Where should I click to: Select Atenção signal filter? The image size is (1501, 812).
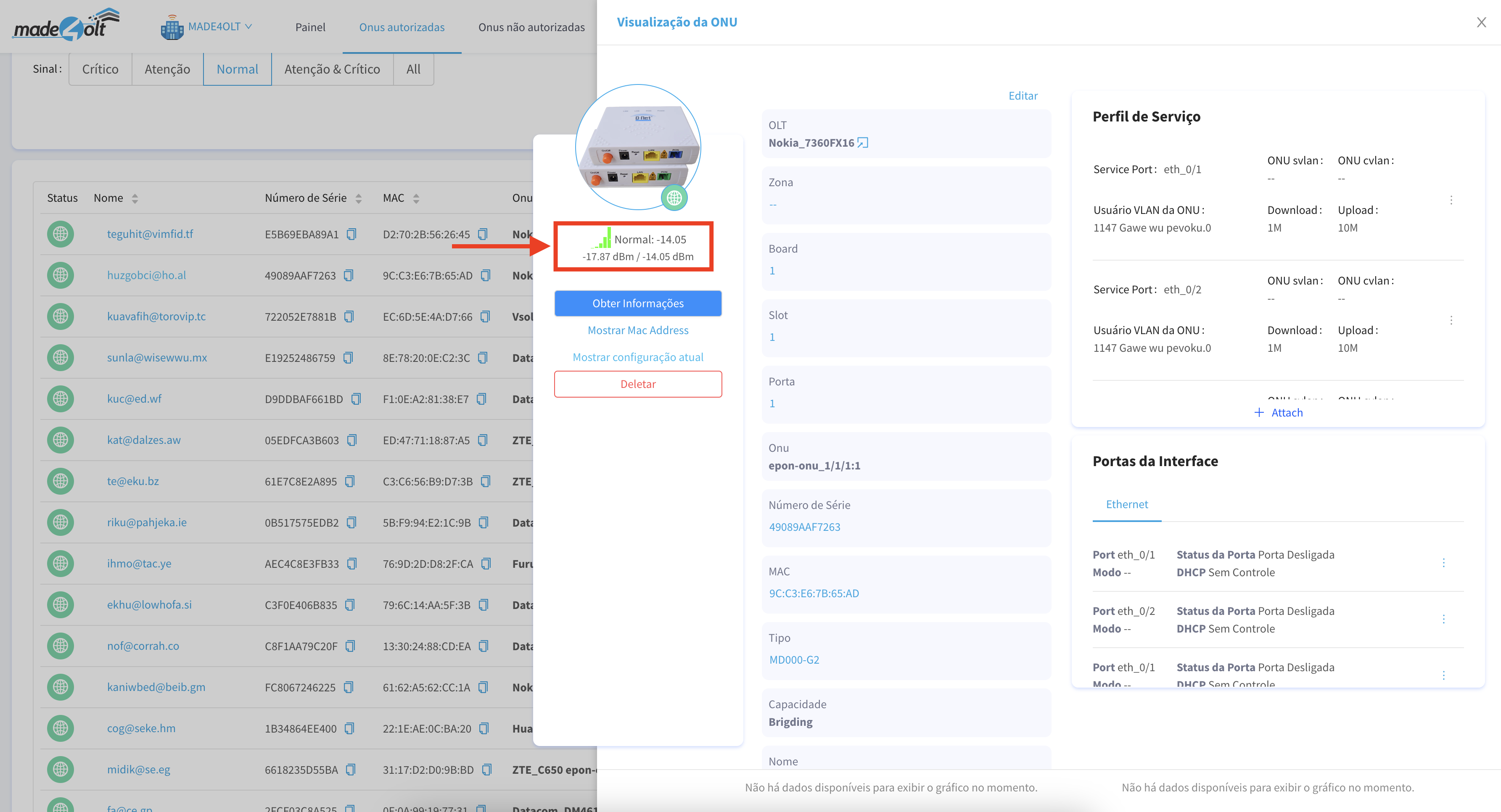pos(167,69)
